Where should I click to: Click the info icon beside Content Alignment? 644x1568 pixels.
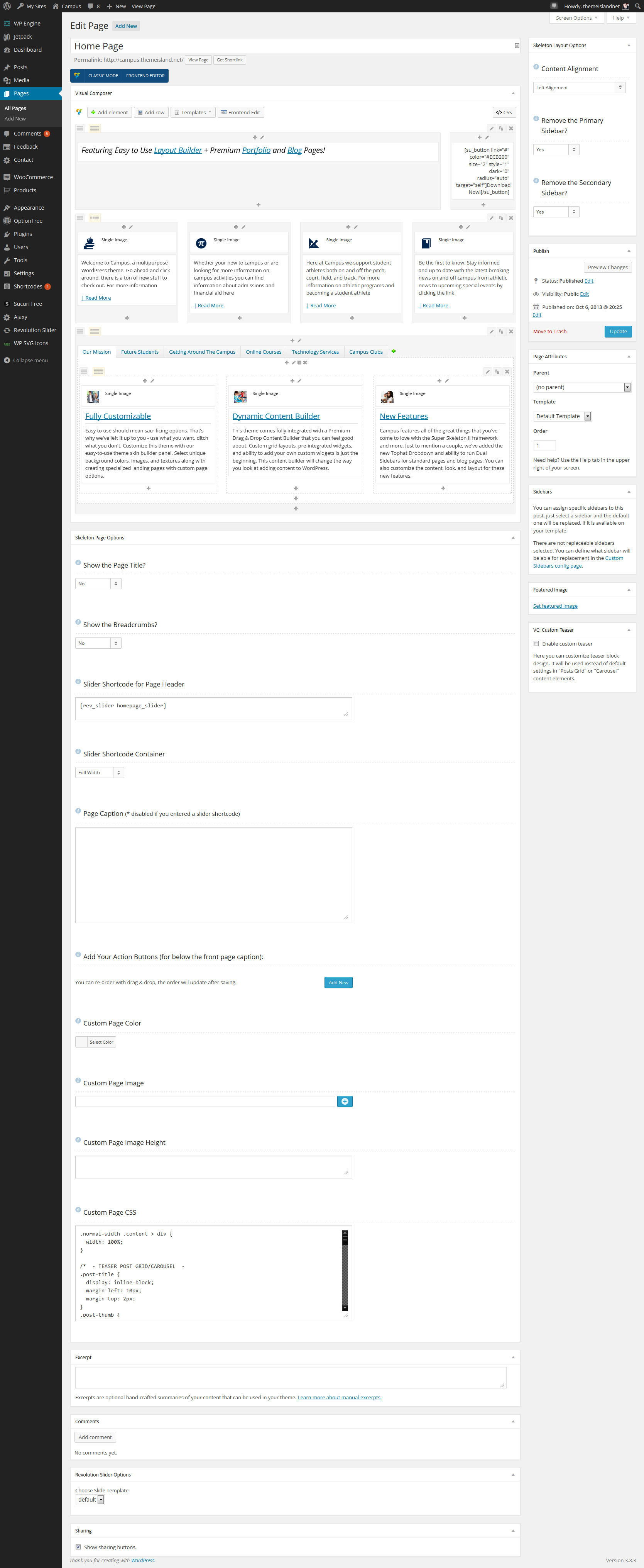coord(536,67)
